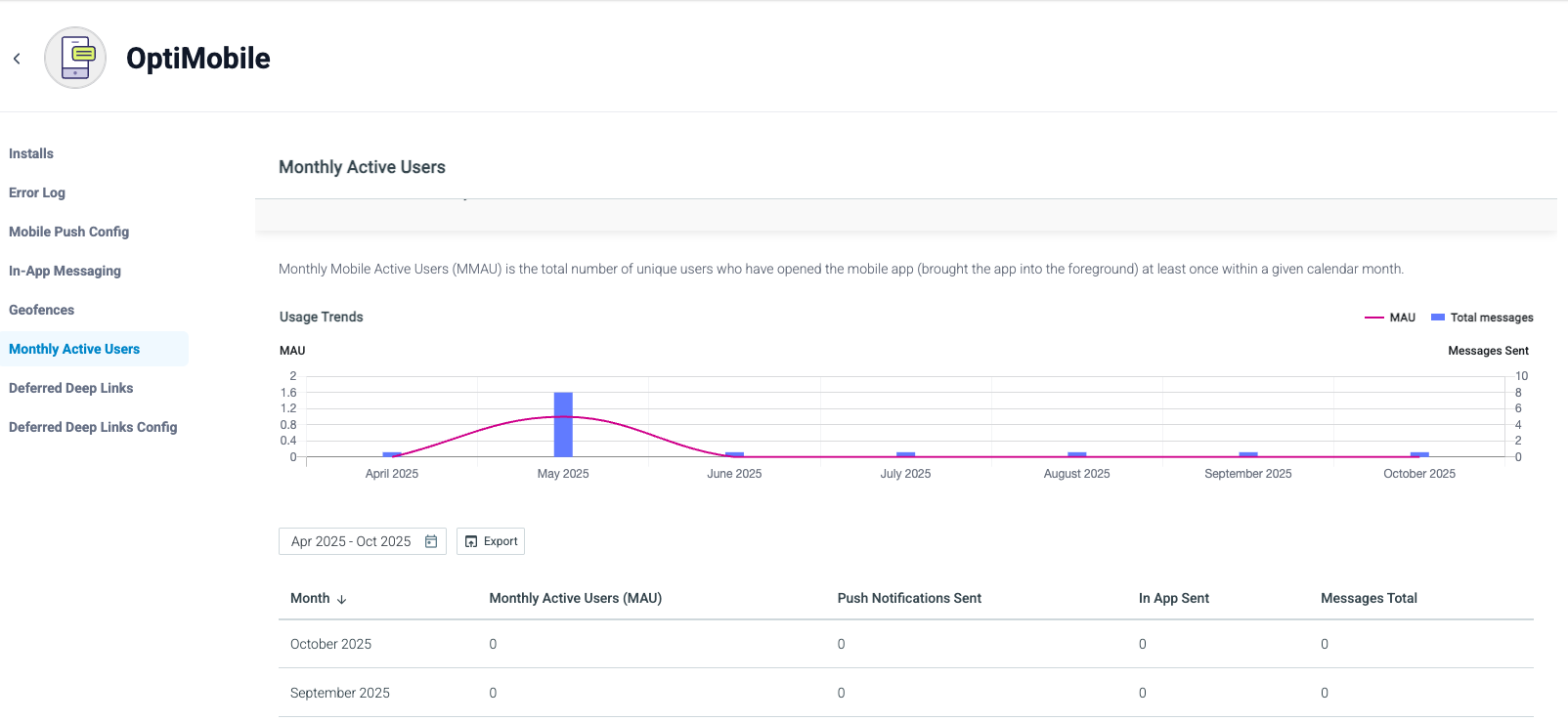Click the back arrow beside the OptiMobile logo
Viewport: 1568px width, 722px height.
[17, 59]
